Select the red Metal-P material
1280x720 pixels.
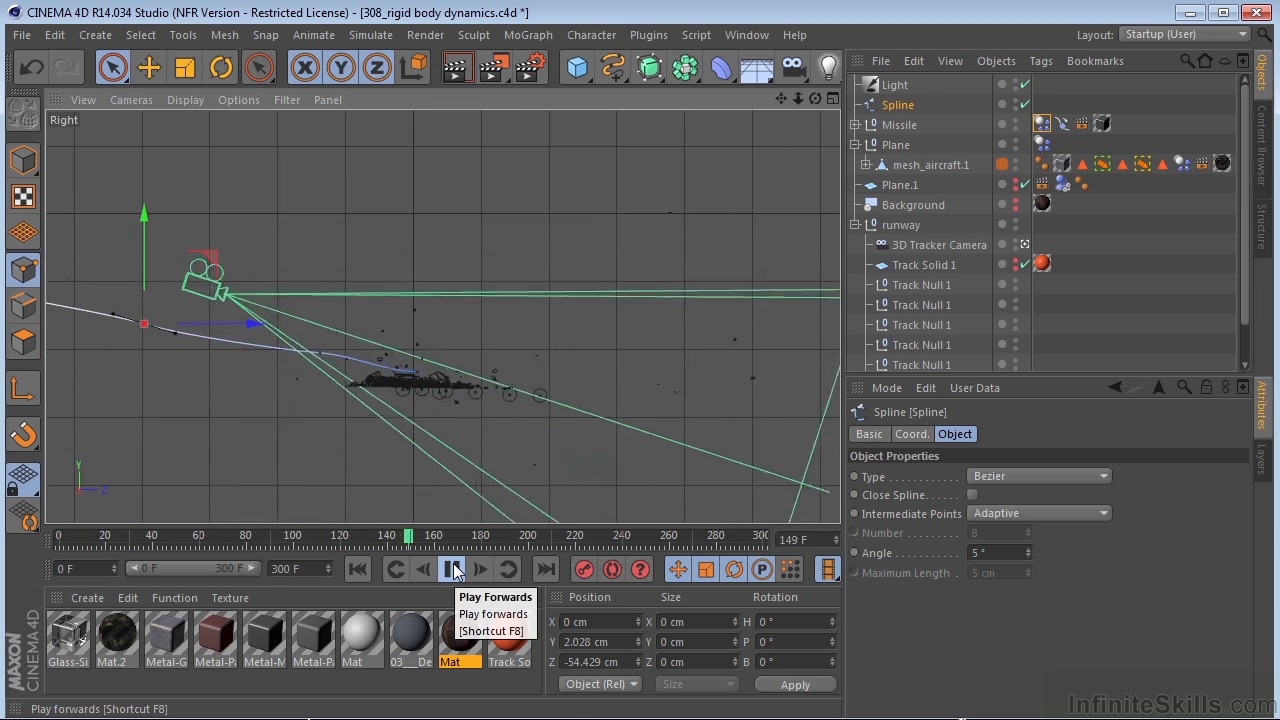215,640
